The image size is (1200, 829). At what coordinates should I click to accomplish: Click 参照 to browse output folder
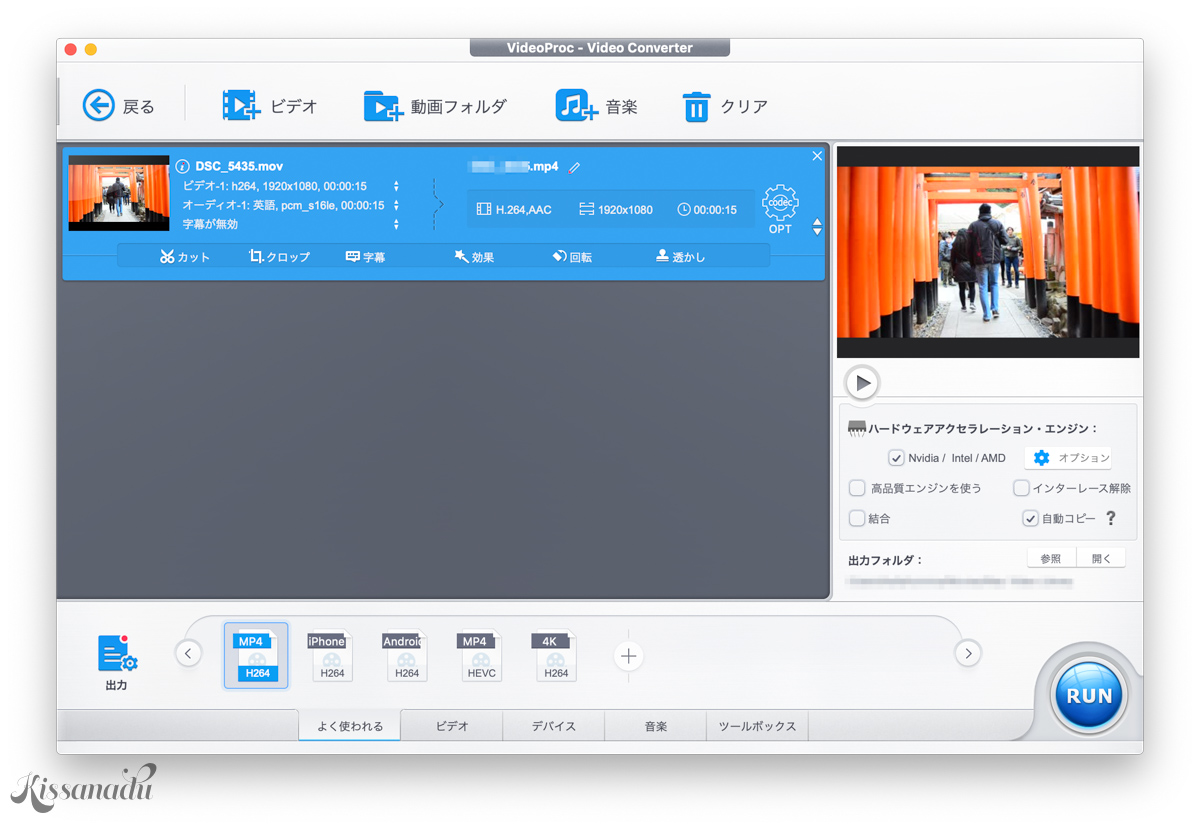(x=1050, y=557)
